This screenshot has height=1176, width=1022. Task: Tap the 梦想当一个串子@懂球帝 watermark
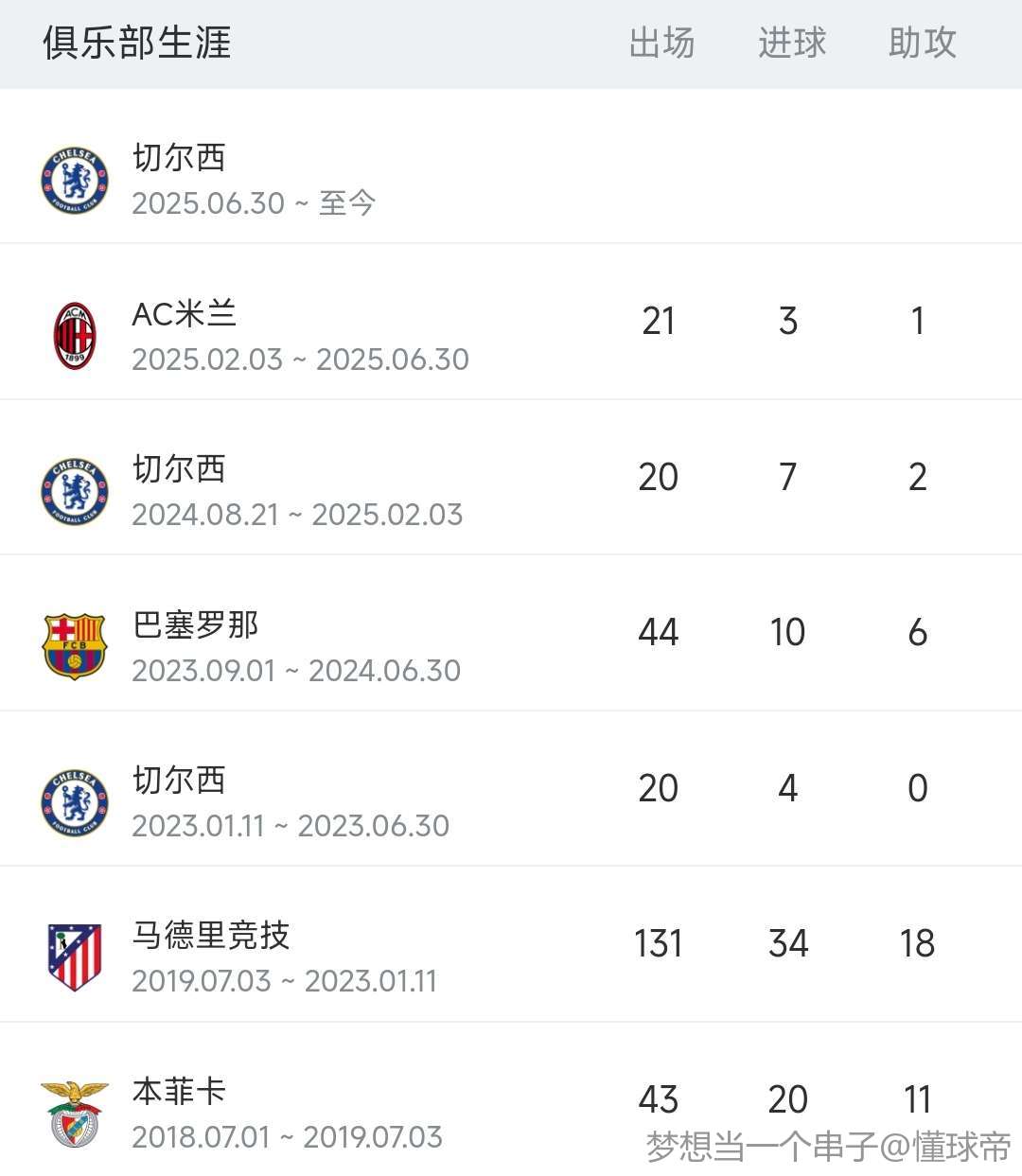829,1147
